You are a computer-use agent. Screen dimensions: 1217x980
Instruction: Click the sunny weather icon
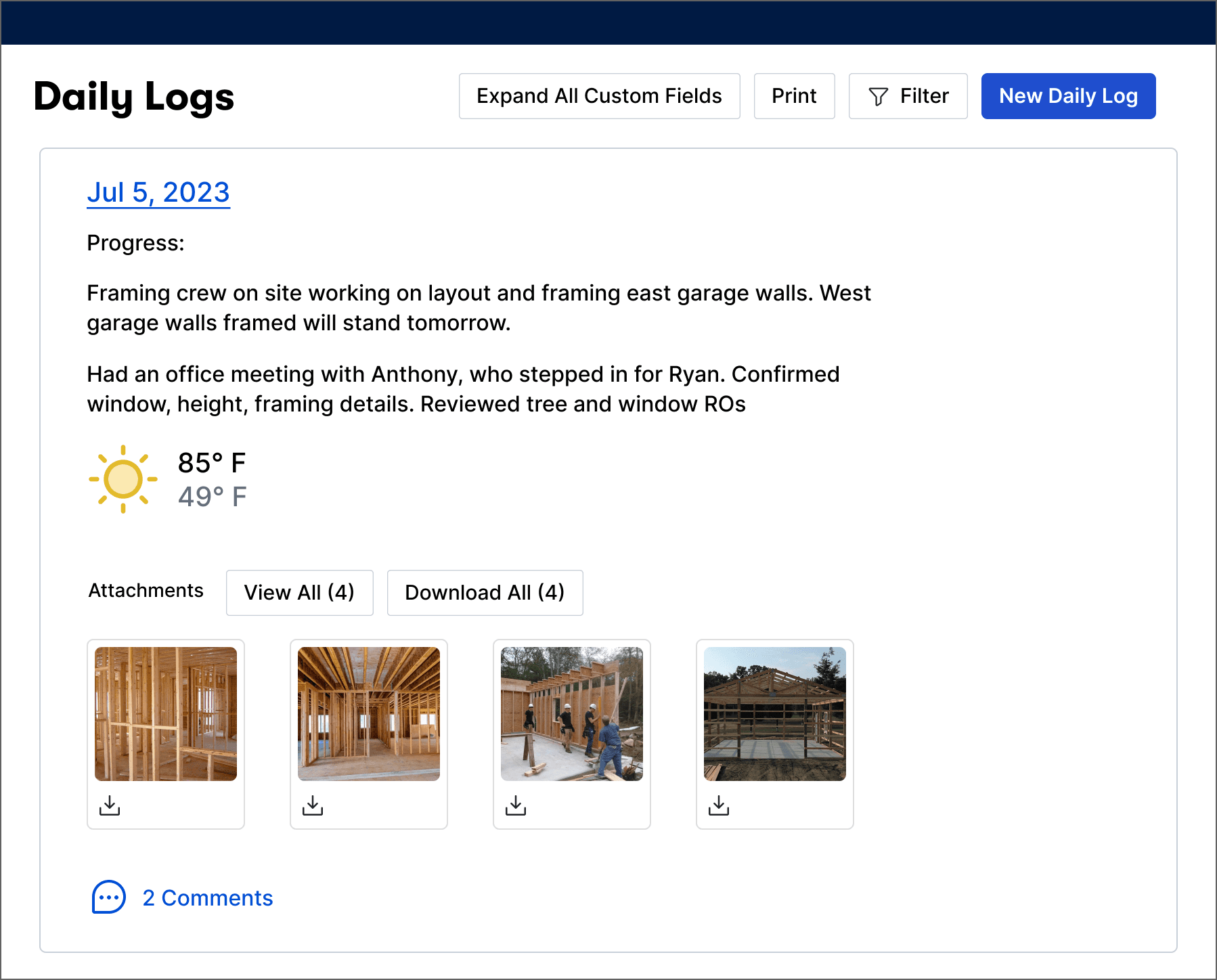[123, 479]
